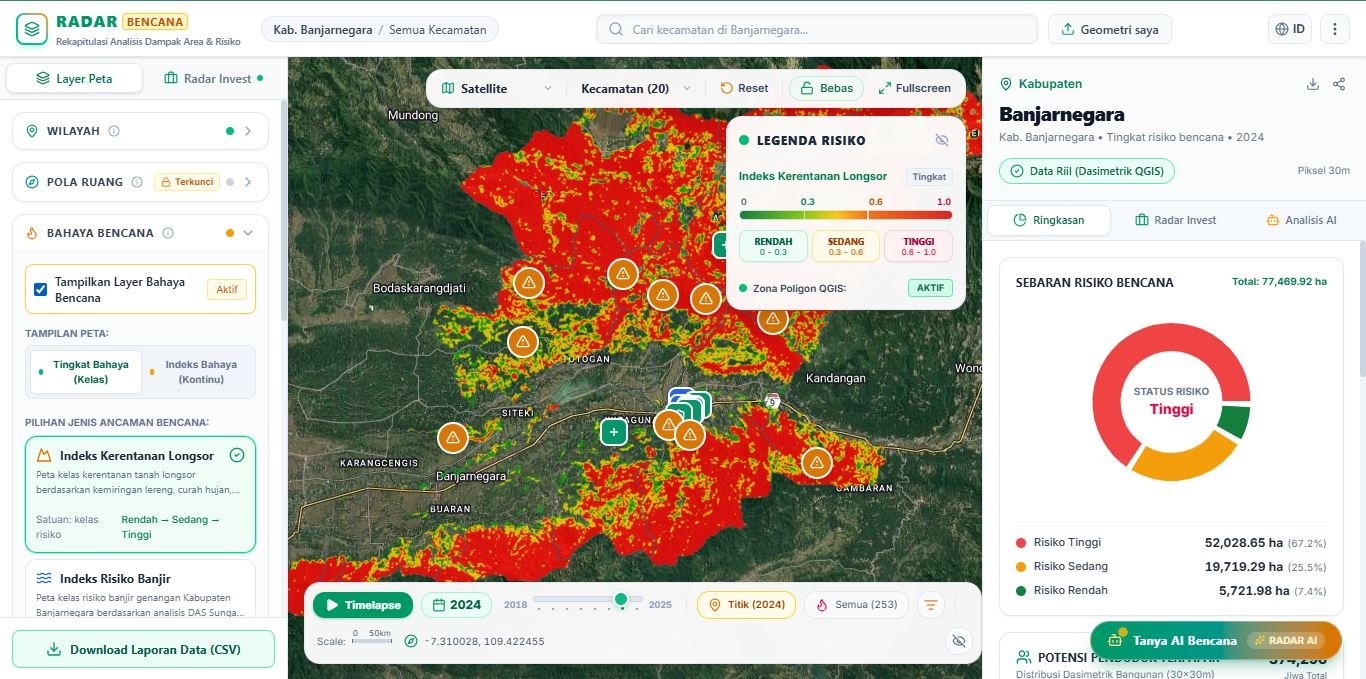1366x679 pixels.
Task: Switch to left sidebar Radar Invest tab
Action: tap(213, 78)
